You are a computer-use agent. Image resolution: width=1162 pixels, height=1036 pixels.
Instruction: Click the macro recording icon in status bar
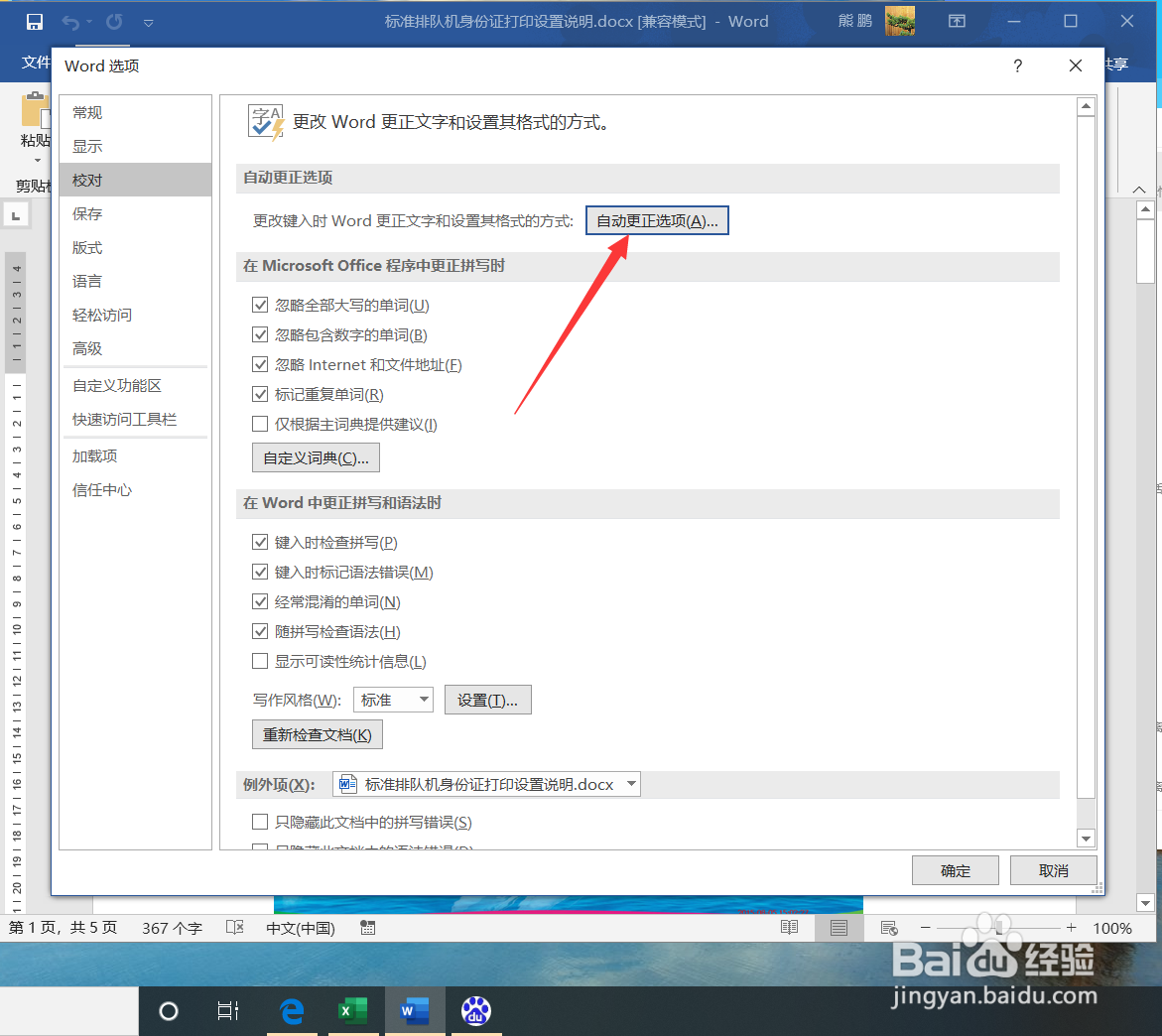click(367, 928)
